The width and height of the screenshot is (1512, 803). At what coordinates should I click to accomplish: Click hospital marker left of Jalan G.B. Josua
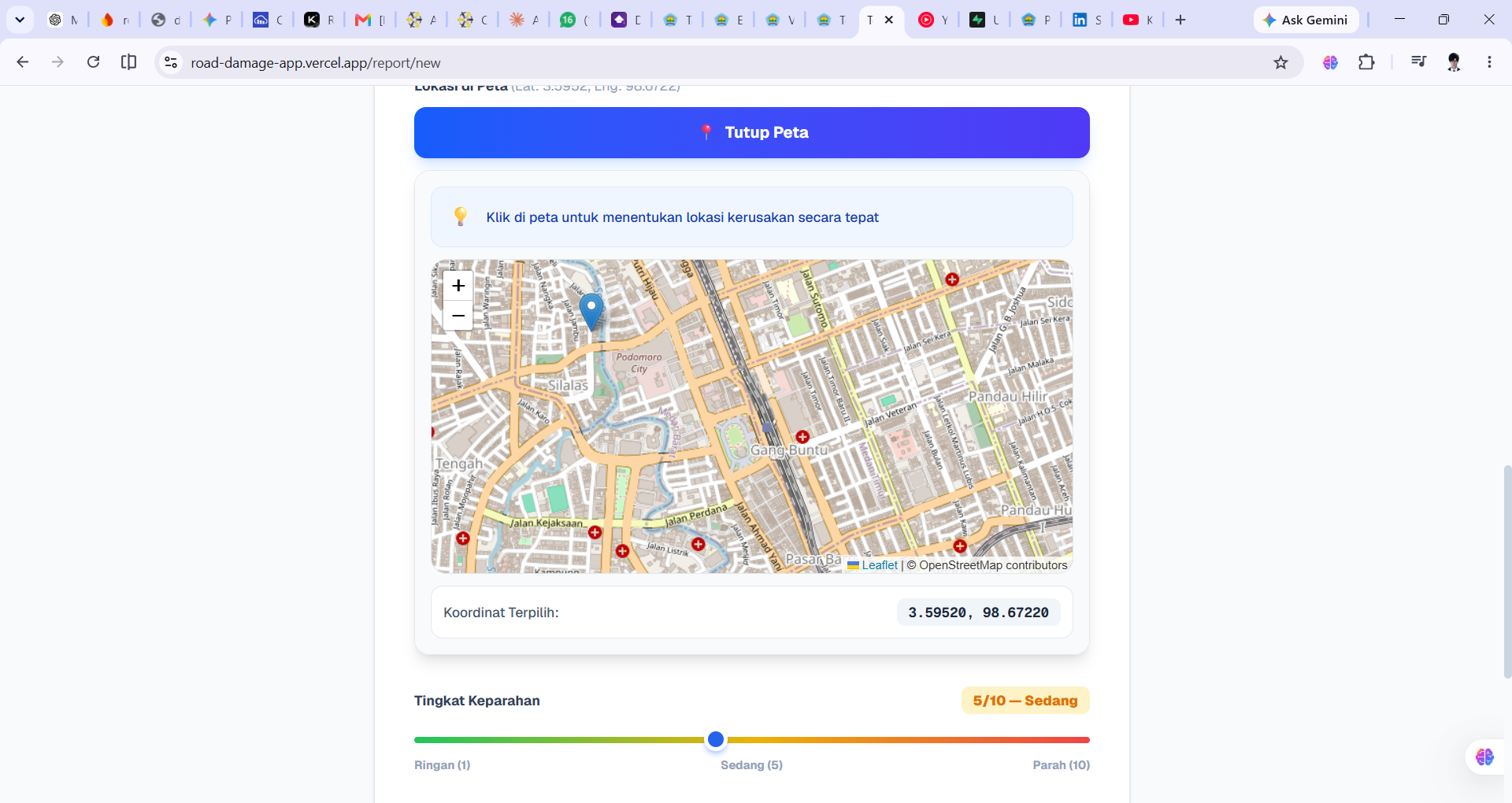pos(952,279)
